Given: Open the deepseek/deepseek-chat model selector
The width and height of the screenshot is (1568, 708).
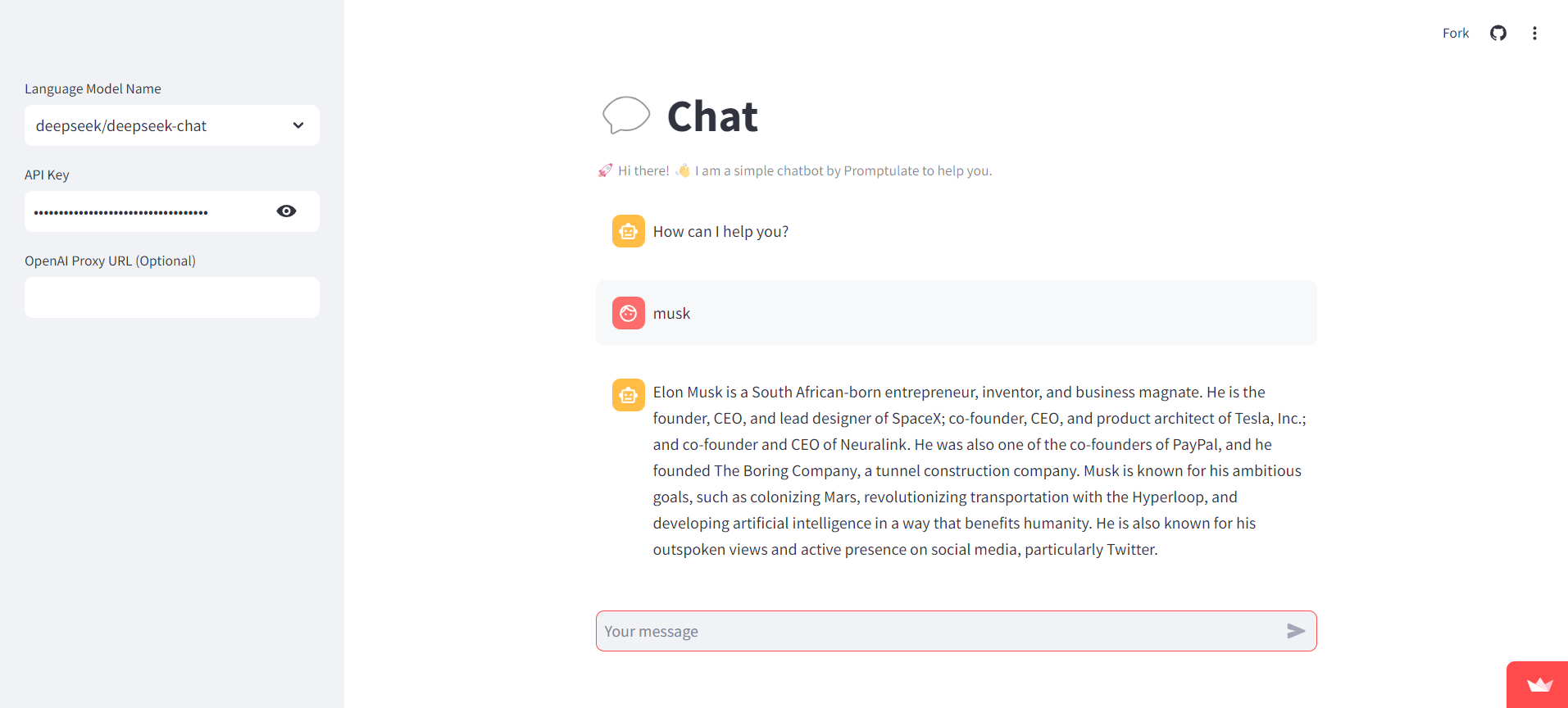Looking at the screenshot, I should [156, 125].
